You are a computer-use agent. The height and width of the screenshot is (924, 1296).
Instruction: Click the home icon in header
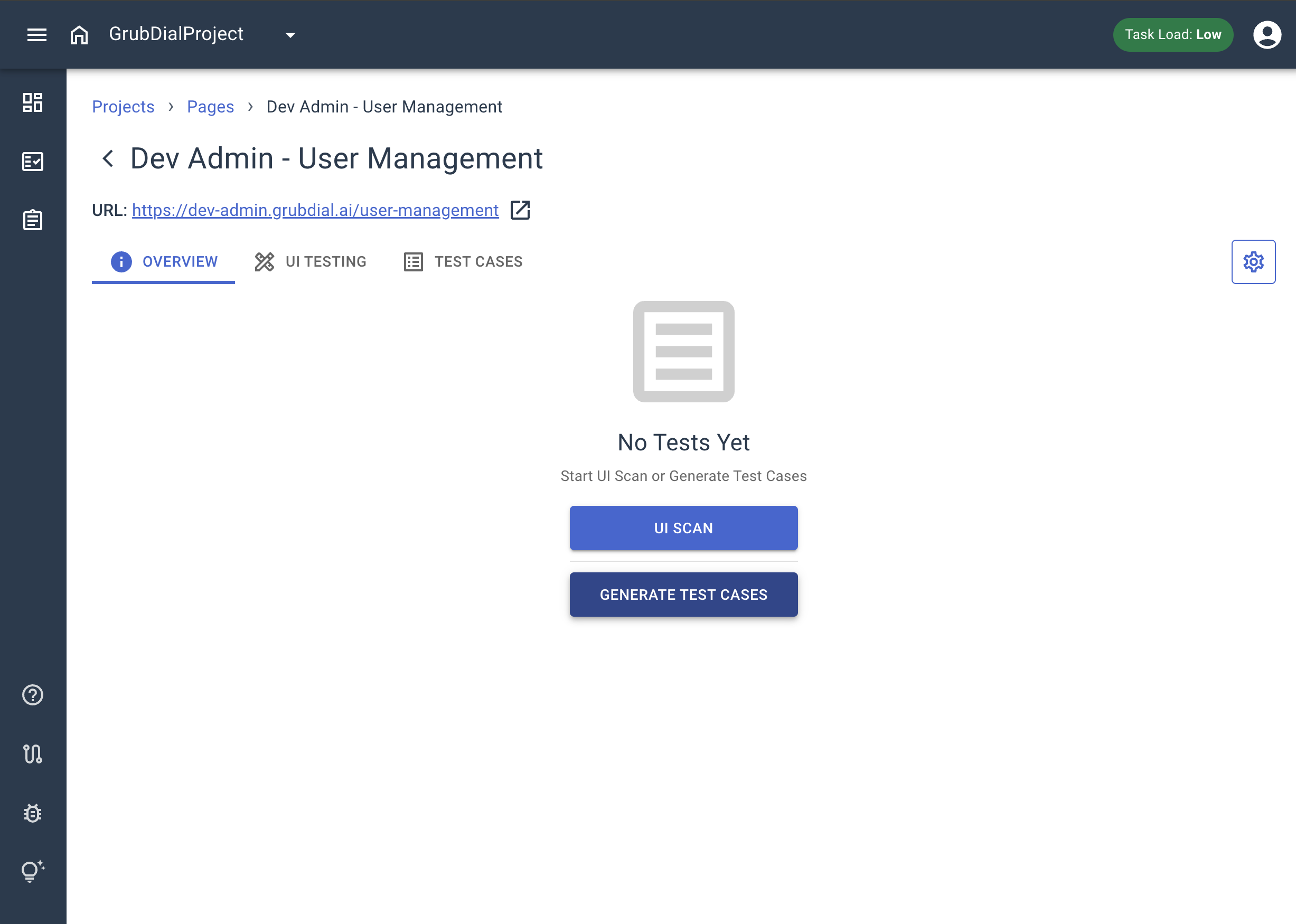[x=79, y=35]
